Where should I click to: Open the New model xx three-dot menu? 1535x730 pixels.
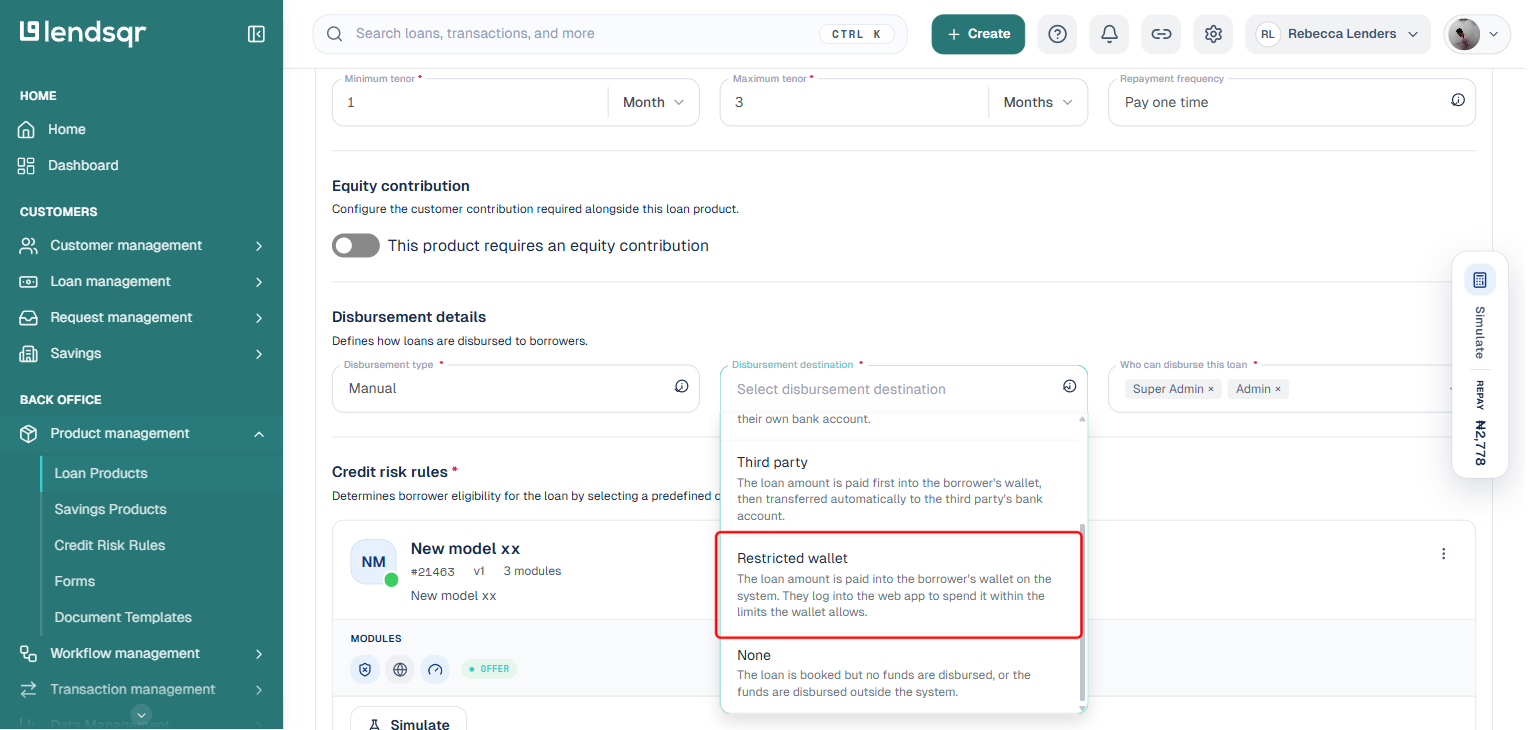click(1443, 554)
